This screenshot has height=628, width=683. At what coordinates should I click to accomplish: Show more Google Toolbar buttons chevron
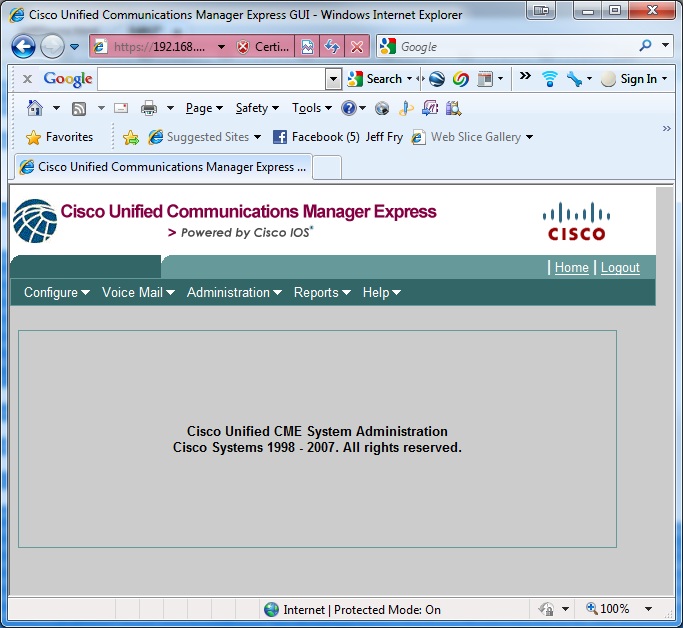(525, 76)
